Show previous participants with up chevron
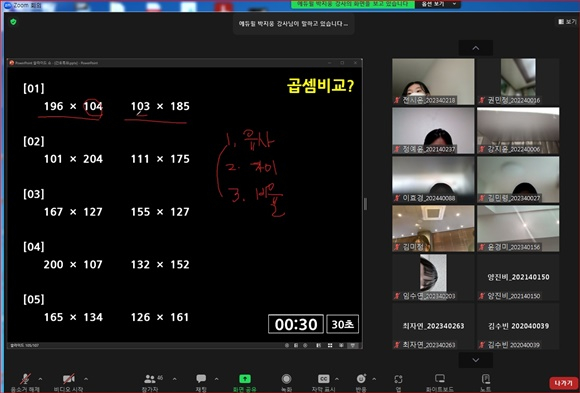Screen dimensions: 580x393 476,48
